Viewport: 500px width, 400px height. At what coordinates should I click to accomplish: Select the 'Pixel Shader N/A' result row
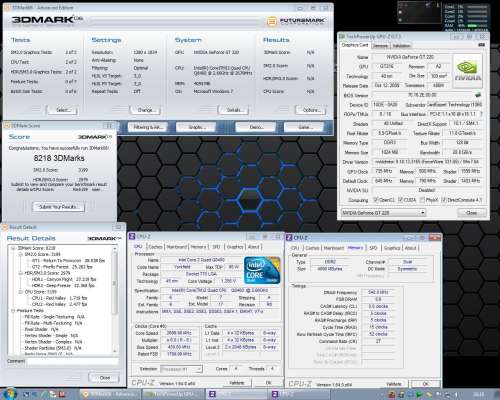click(41, 329)
